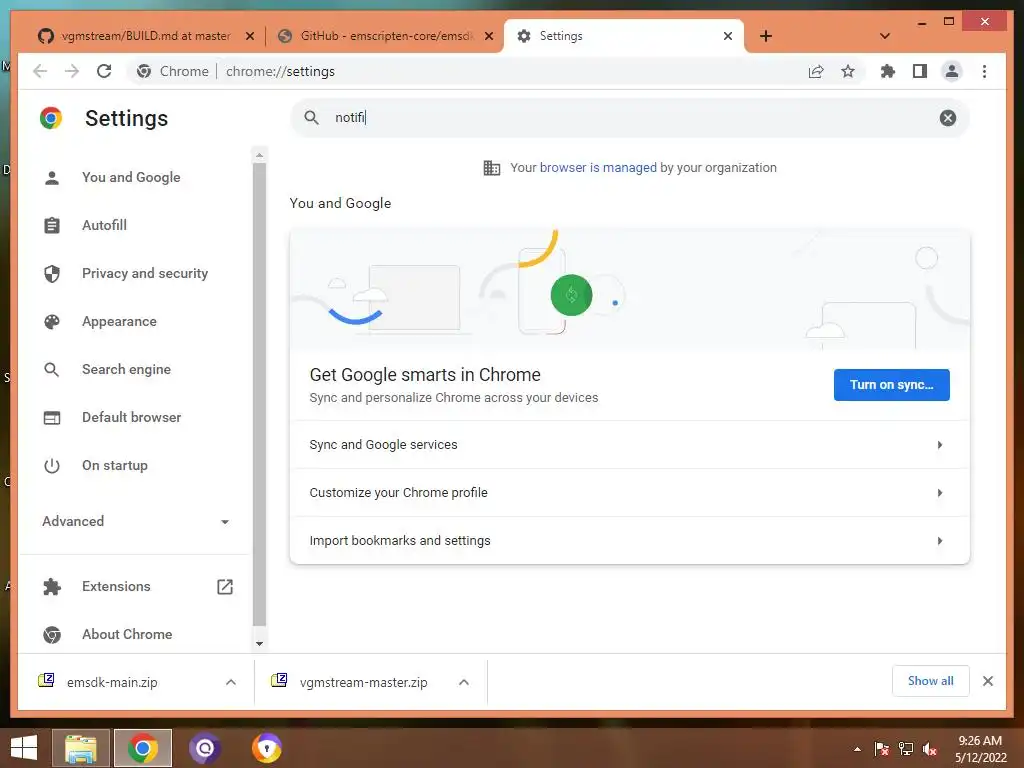Close the Settings tab
Image resolution: width=1024 pixels, height=768 pixels.
coord(728,36)
